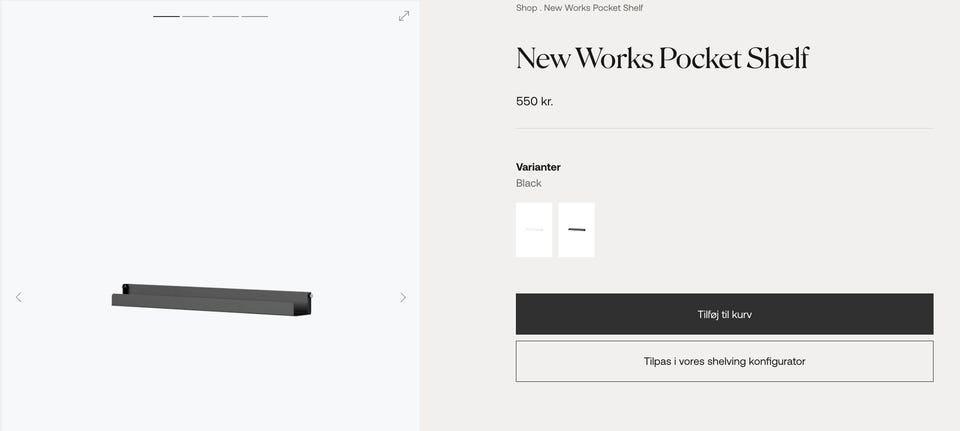The image size is (960, 431).
Task: Jump to the second carousel indicator line
Action: (196, 16)
